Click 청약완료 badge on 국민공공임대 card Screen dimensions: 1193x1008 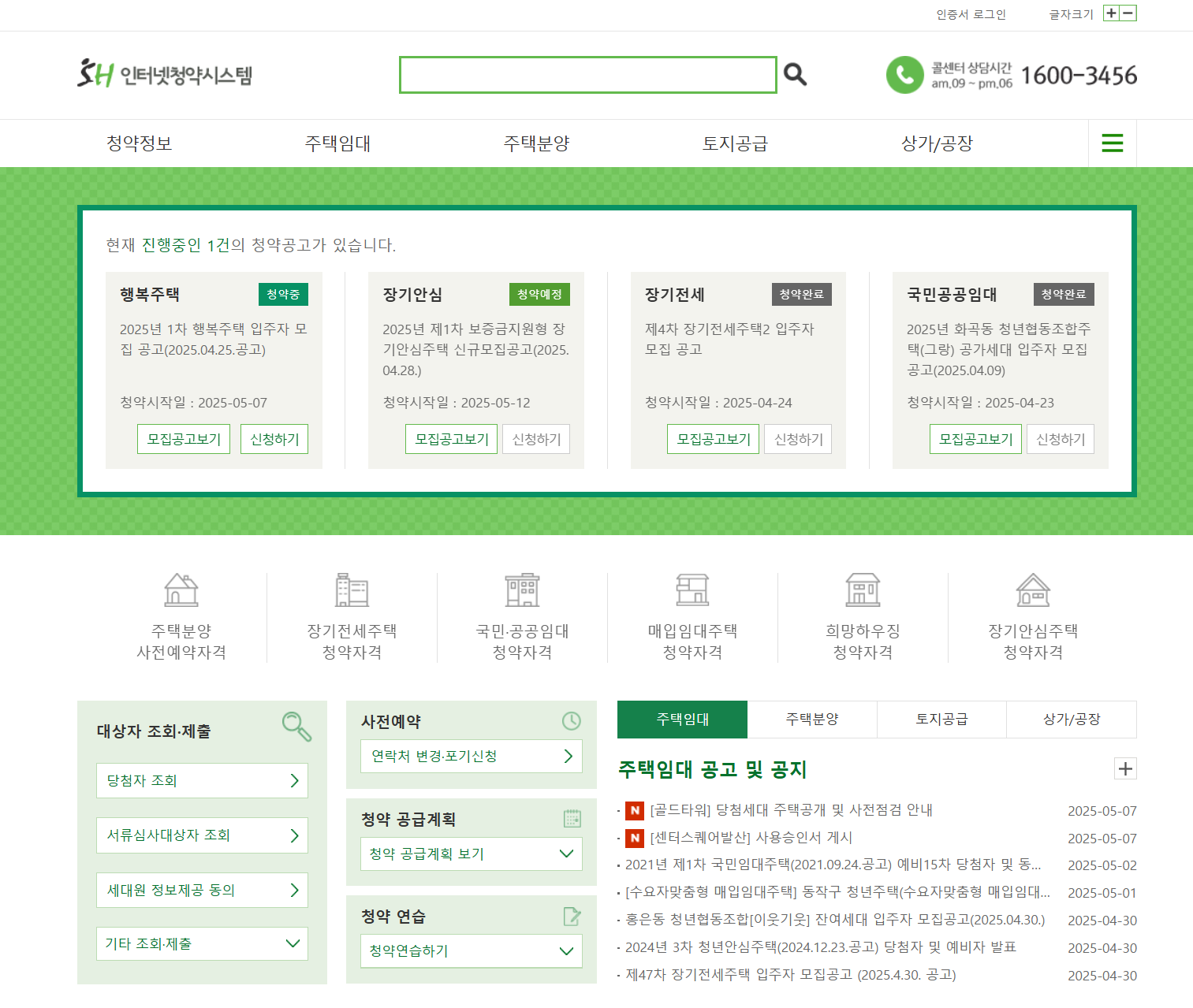tap(1064, 294)
